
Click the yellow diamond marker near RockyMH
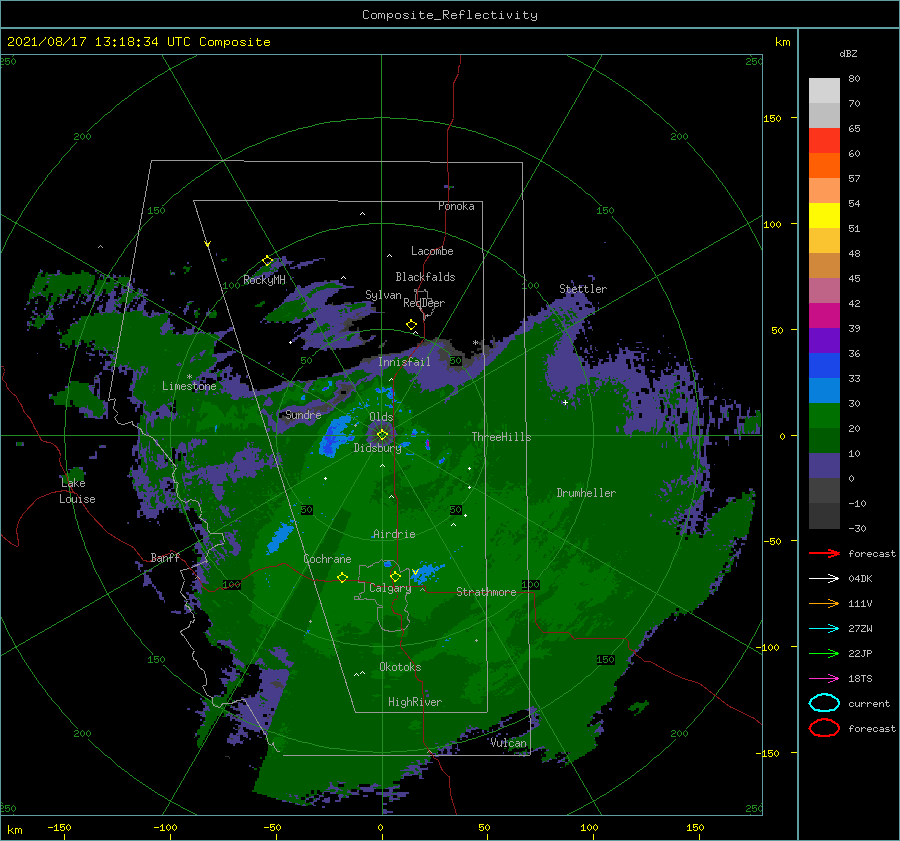point(267,261)
